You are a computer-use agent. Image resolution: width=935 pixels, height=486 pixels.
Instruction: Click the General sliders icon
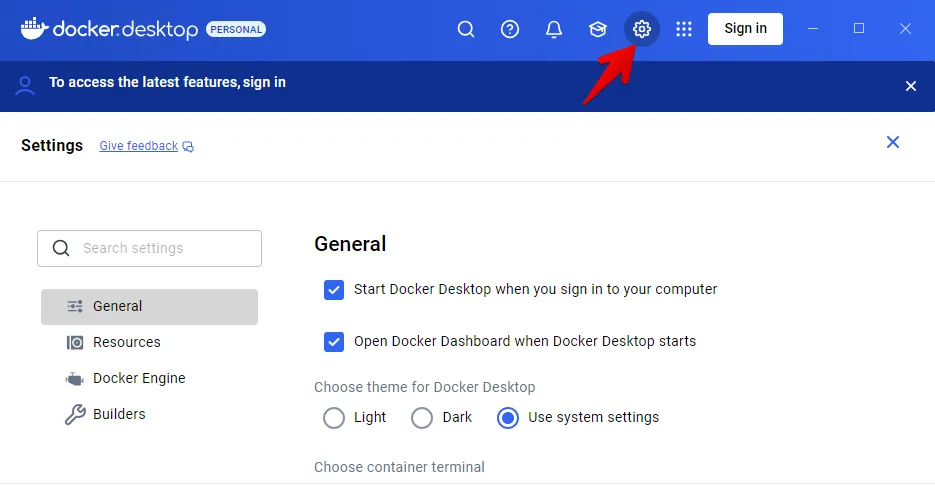[75, 307]
